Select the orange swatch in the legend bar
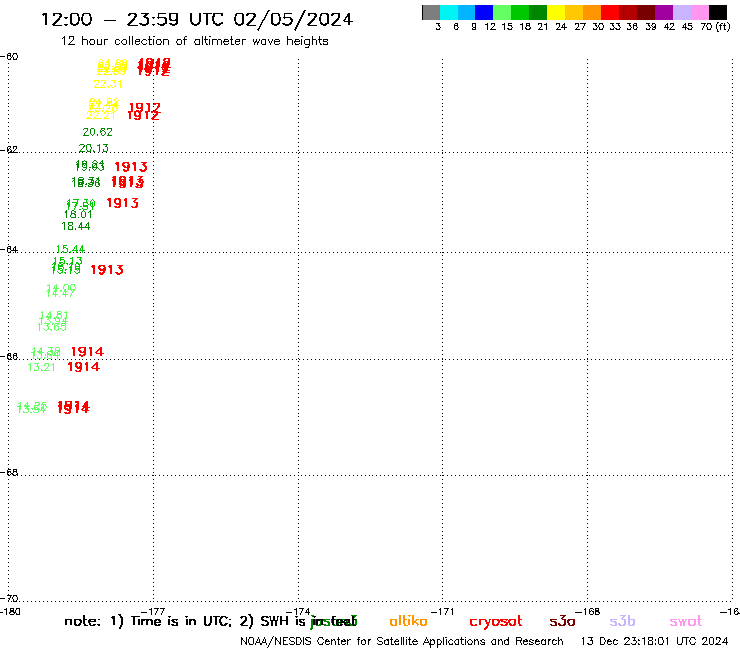Screen dimensions: 740x650 pos(592,12)
